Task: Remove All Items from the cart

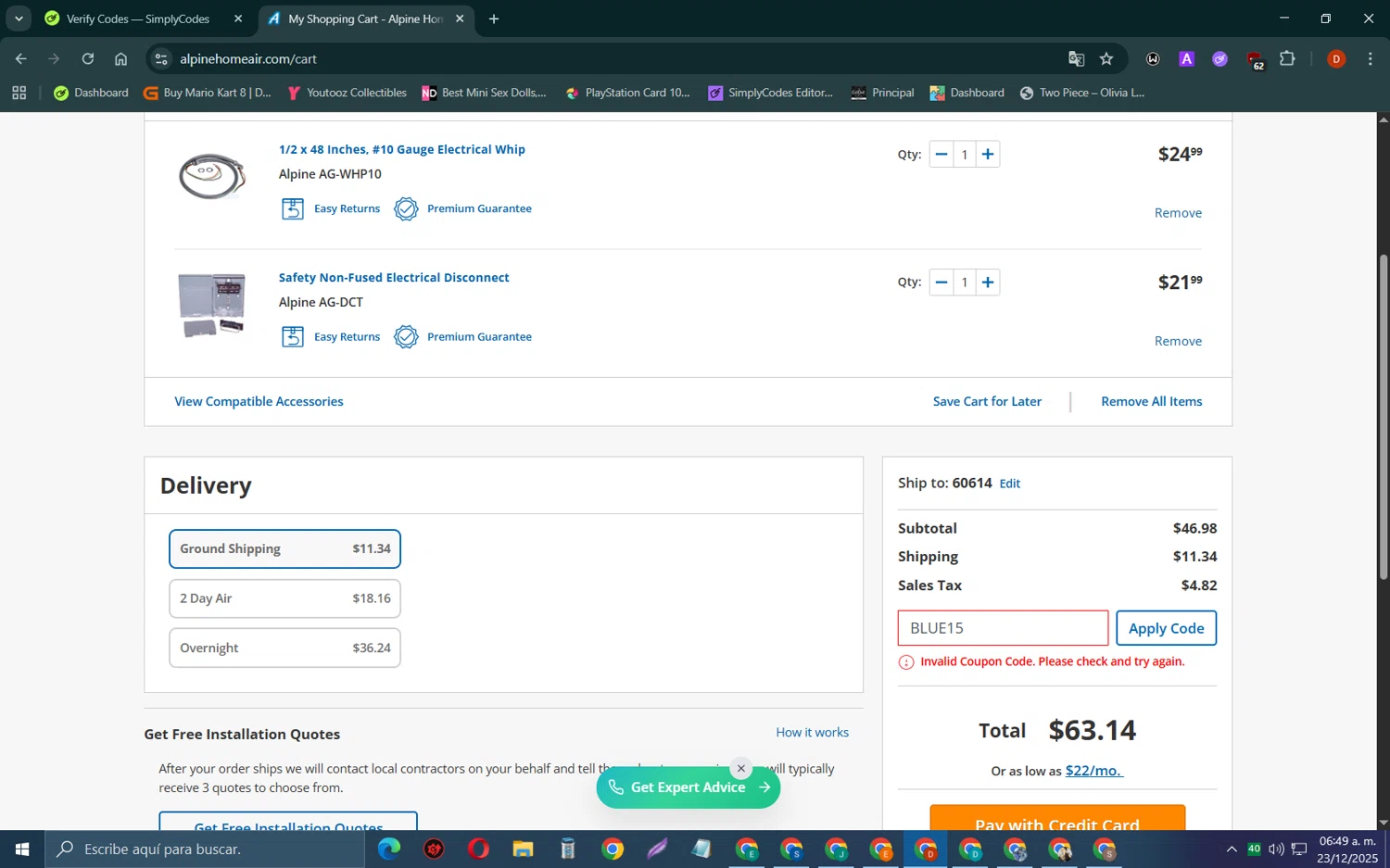Action: (x=1152, y=401)
